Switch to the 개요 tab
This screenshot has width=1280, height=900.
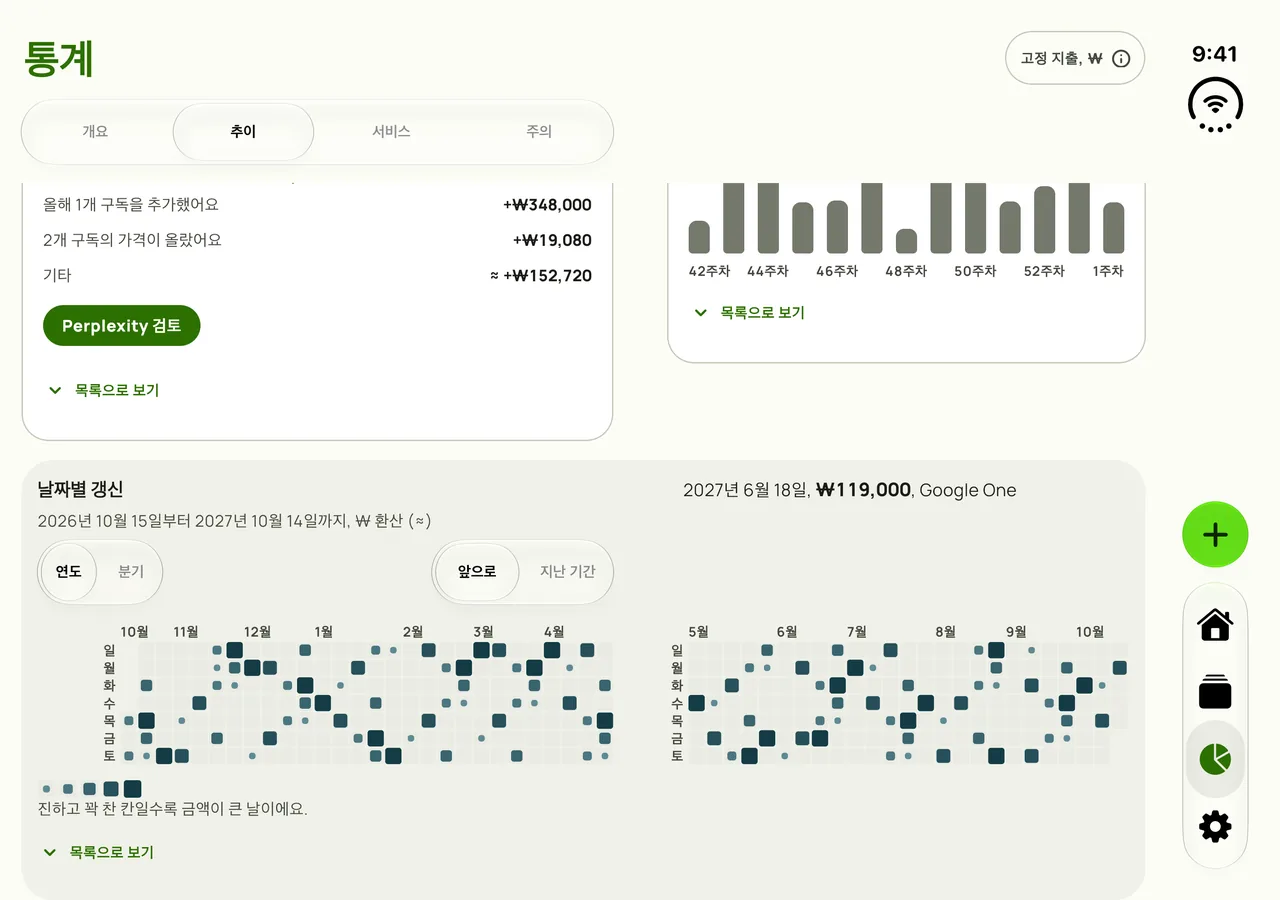[95, 131]
